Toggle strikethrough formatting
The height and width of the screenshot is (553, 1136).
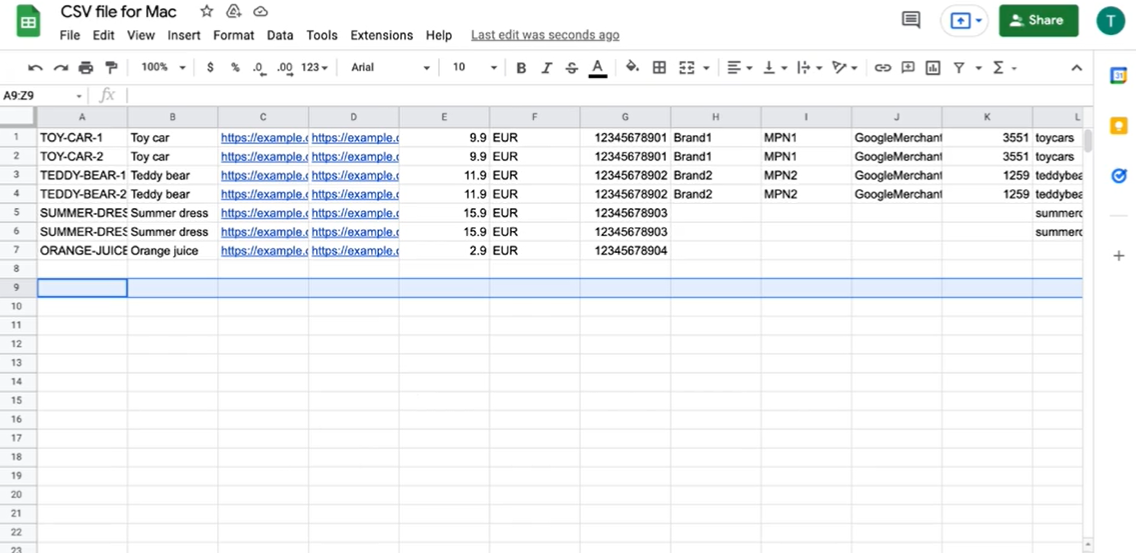click(571, 68)
